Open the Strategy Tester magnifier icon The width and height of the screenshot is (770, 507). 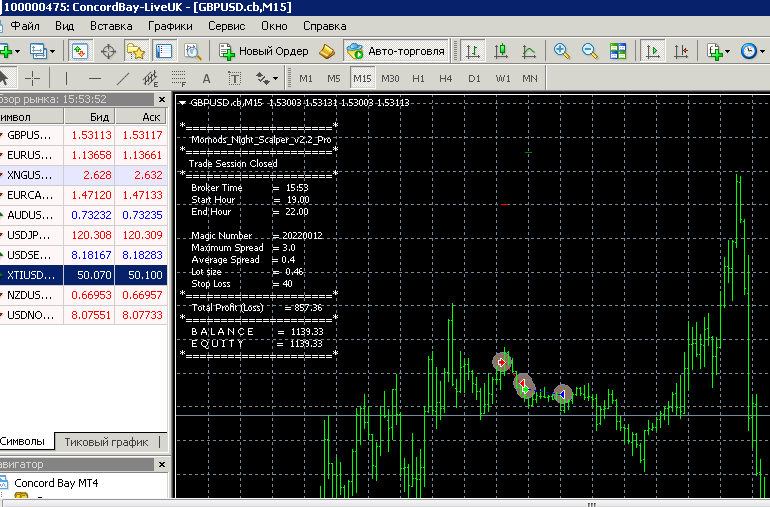click(192, 51)
